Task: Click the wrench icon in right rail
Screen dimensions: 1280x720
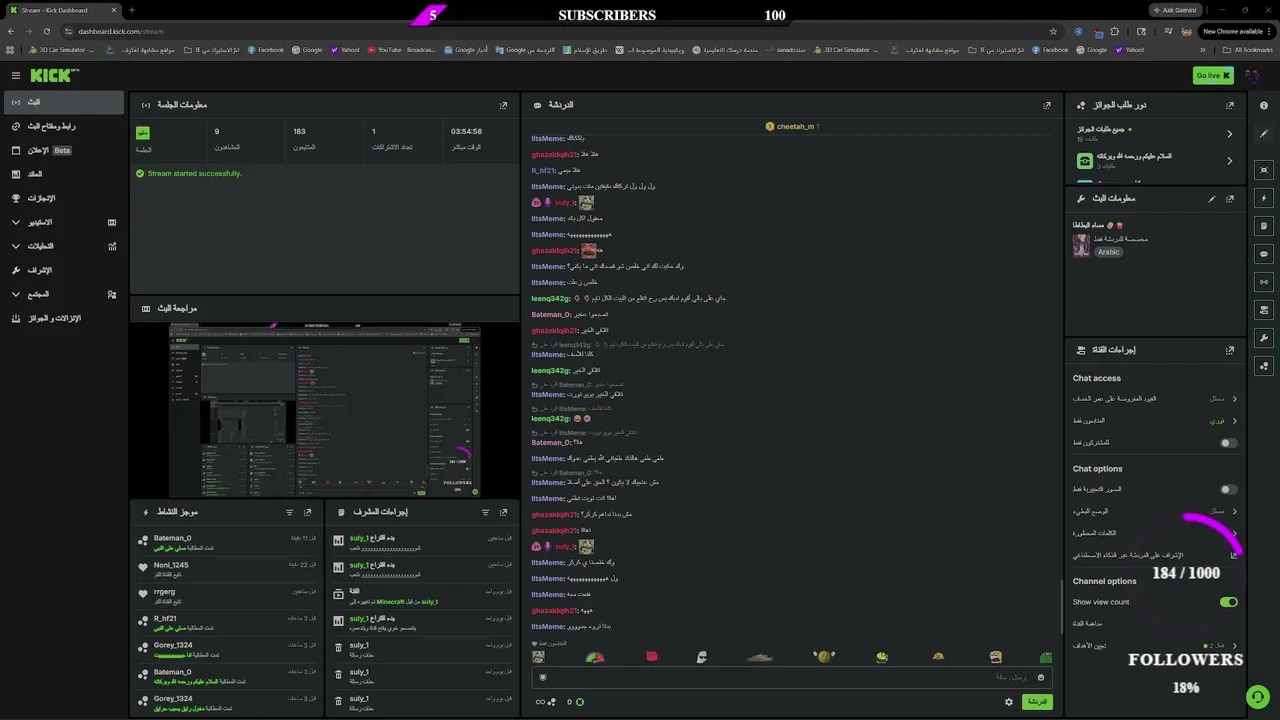Action: coord(1264,338)
